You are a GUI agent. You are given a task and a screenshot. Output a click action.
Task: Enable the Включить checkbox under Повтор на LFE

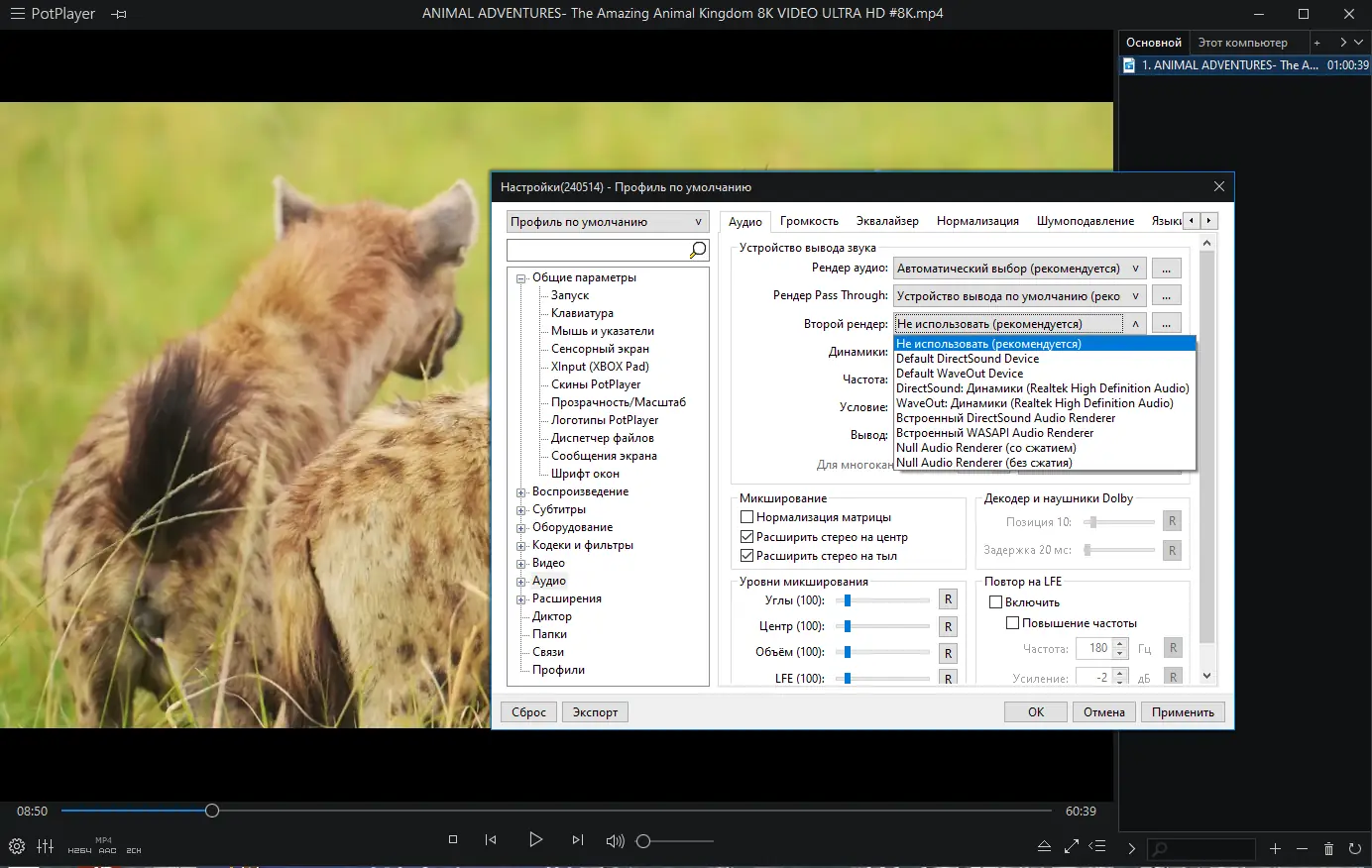[x=996, y=602]
